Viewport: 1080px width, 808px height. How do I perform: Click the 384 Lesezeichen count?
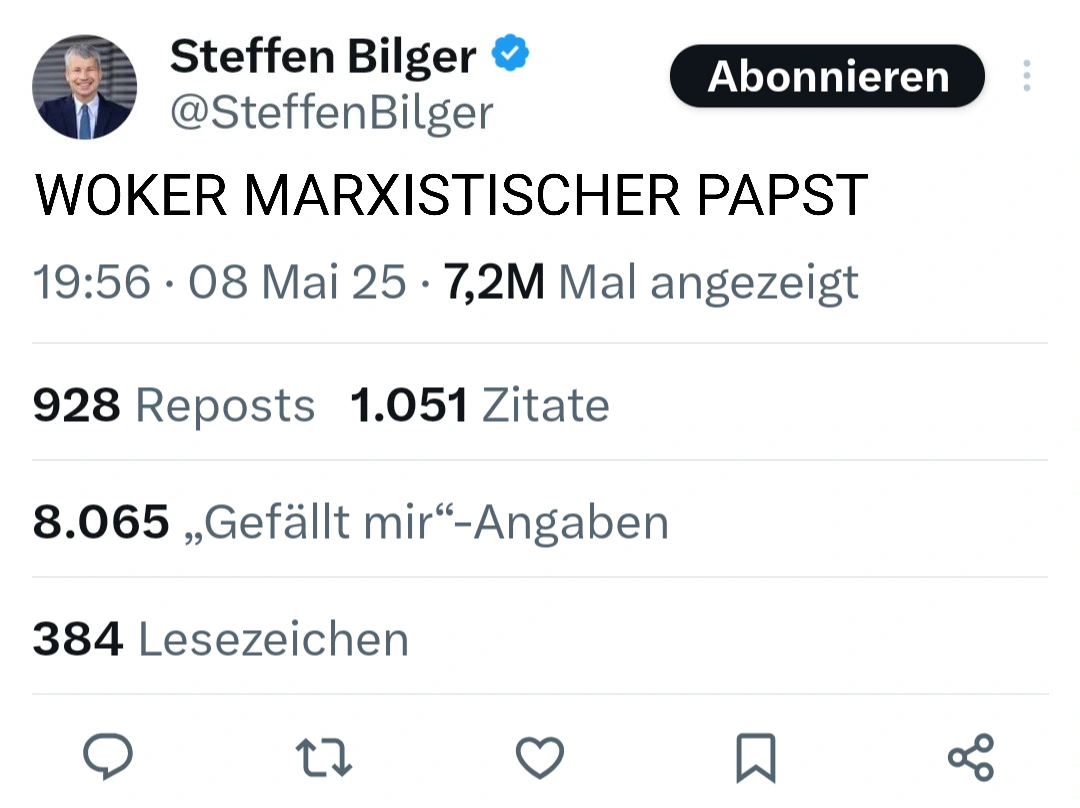tap(221, 639)
